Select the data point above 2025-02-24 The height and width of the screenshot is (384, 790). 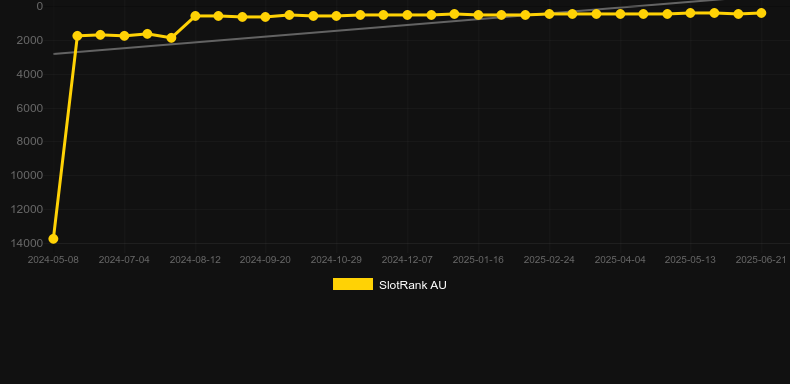pyautogui.click(x=549, y=14)
